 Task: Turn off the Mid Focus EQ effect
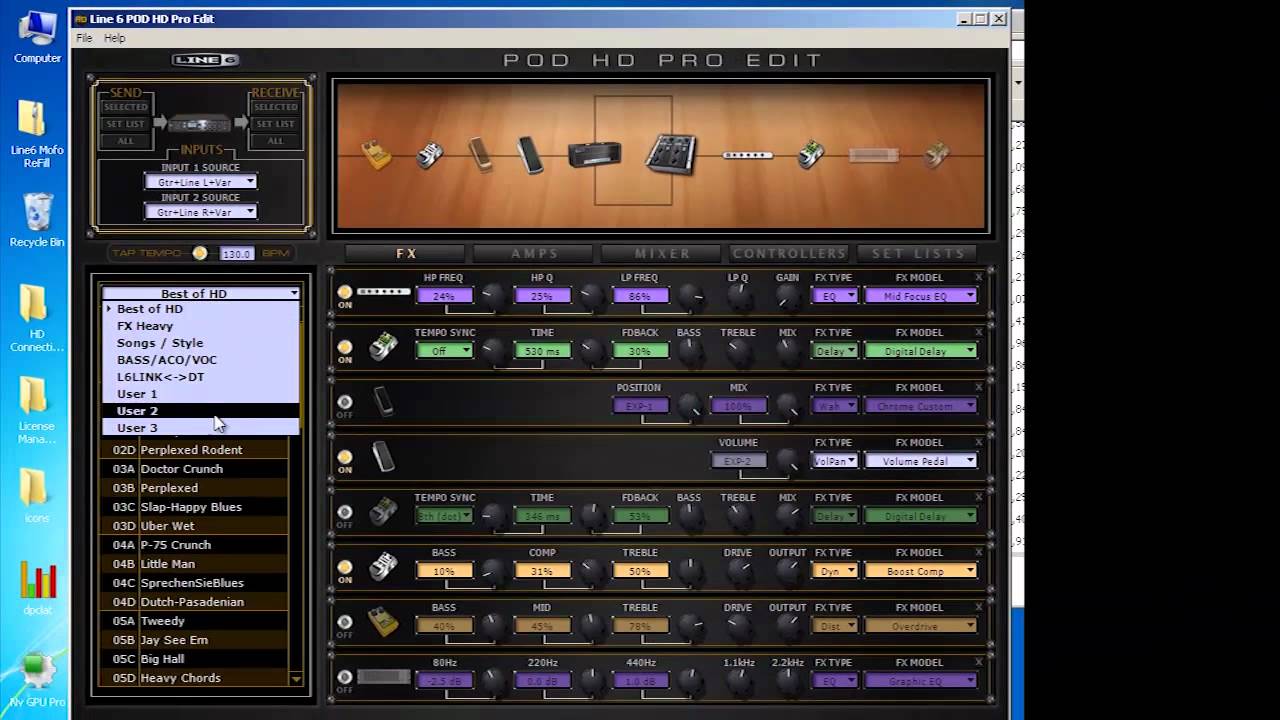345,293
